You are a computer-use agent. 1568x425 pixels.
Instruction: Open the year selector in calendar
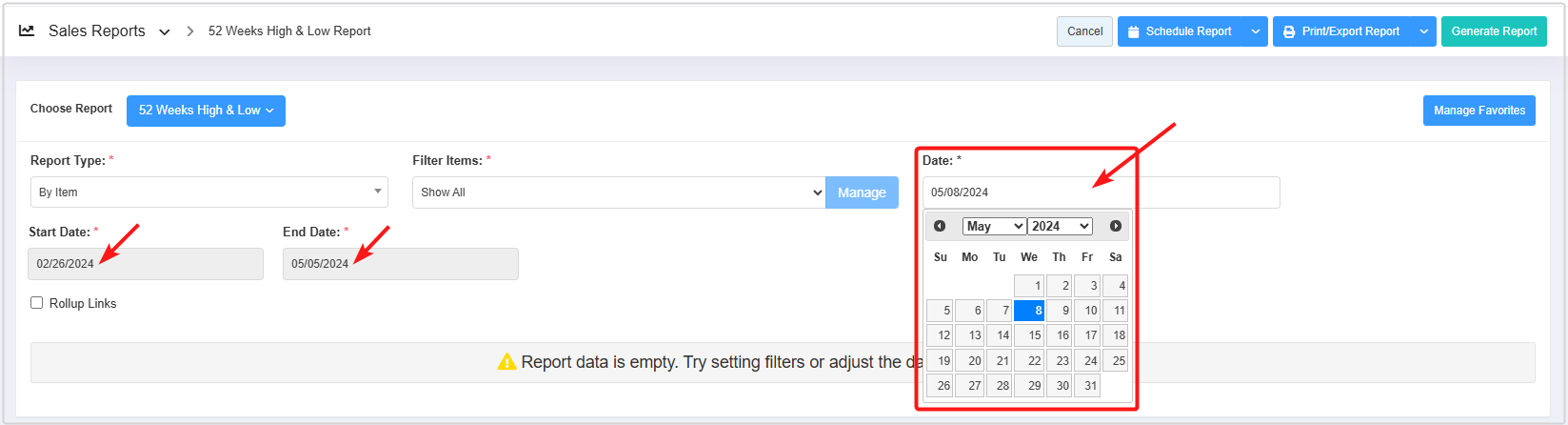tap(1060, 226)
